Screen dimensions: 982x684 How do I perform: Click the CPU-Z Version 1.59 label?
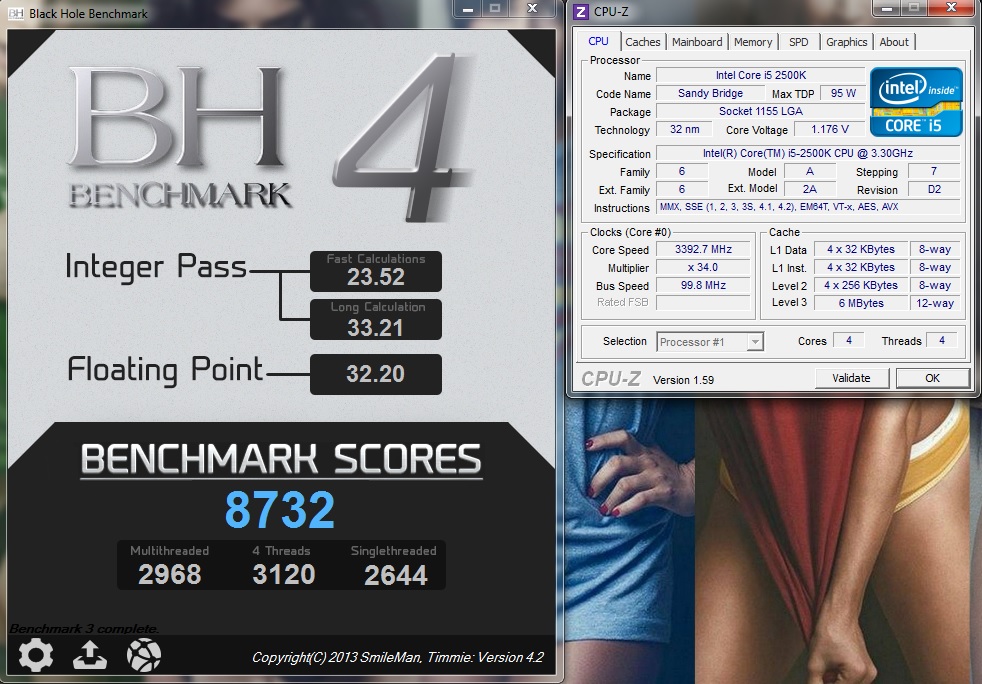[683, 380]
